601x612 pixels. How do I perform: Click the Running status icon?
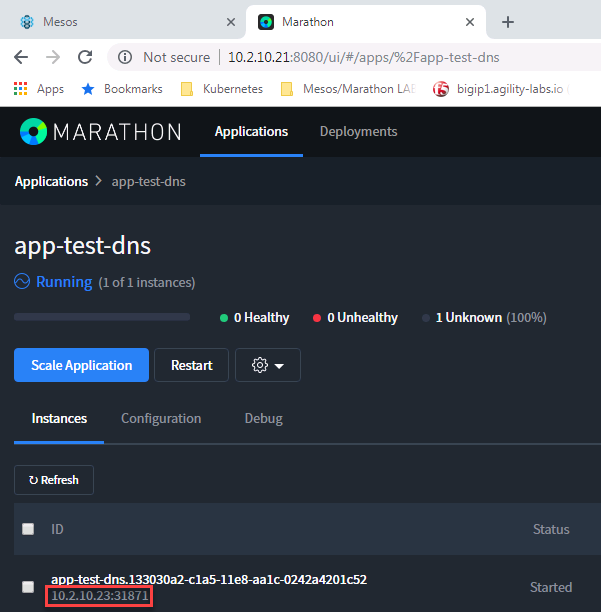(x=22, y=281)
